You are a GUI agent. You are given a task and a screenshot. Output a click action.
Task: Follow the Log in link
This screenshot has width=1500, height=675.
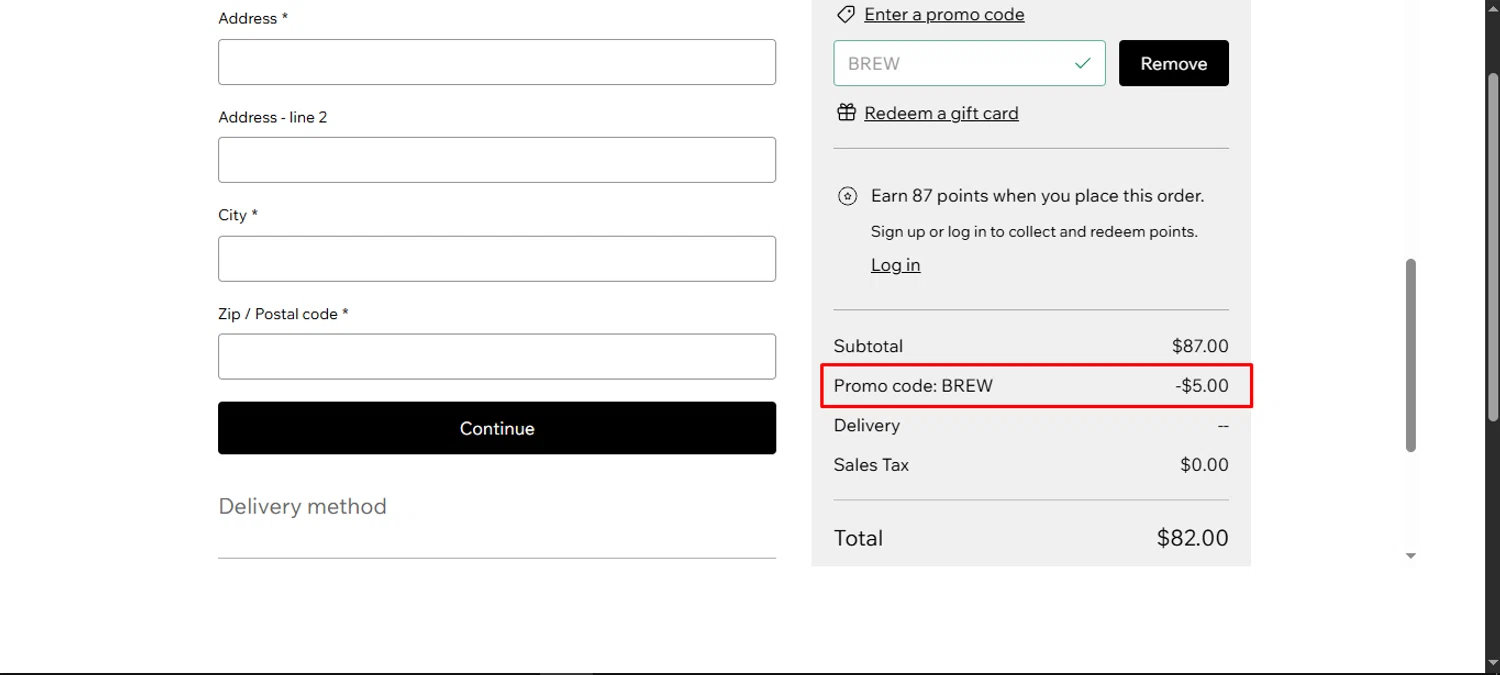click(x=895, y=265)
